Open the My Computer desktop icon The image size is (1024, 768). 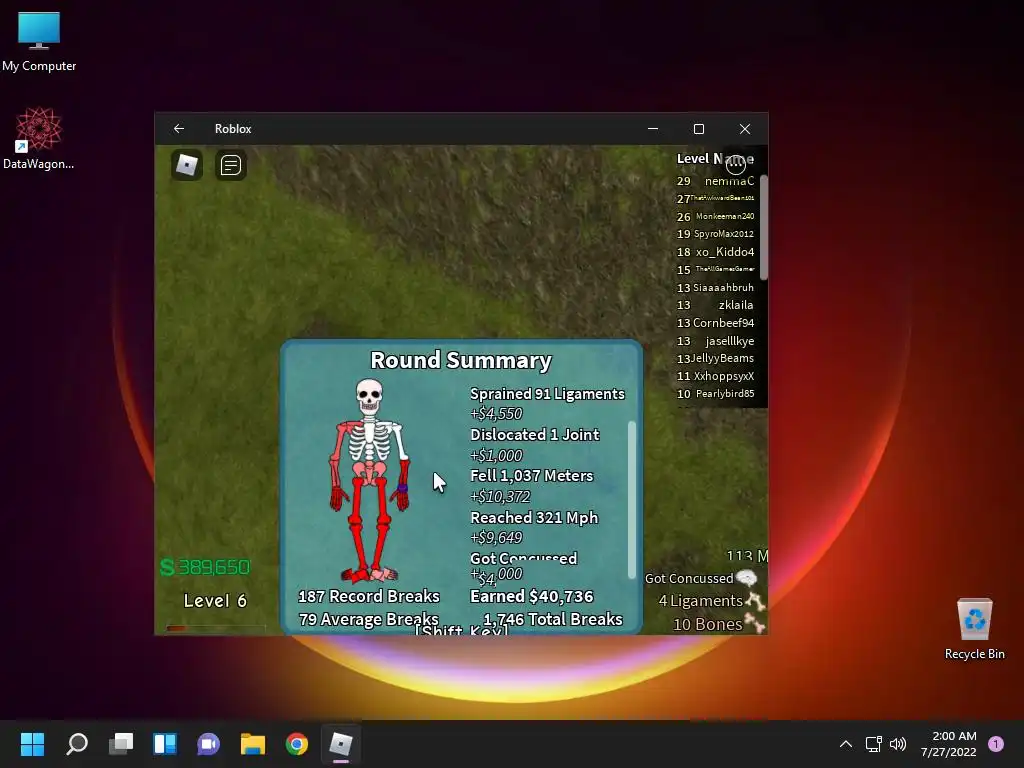pos(39,40)
